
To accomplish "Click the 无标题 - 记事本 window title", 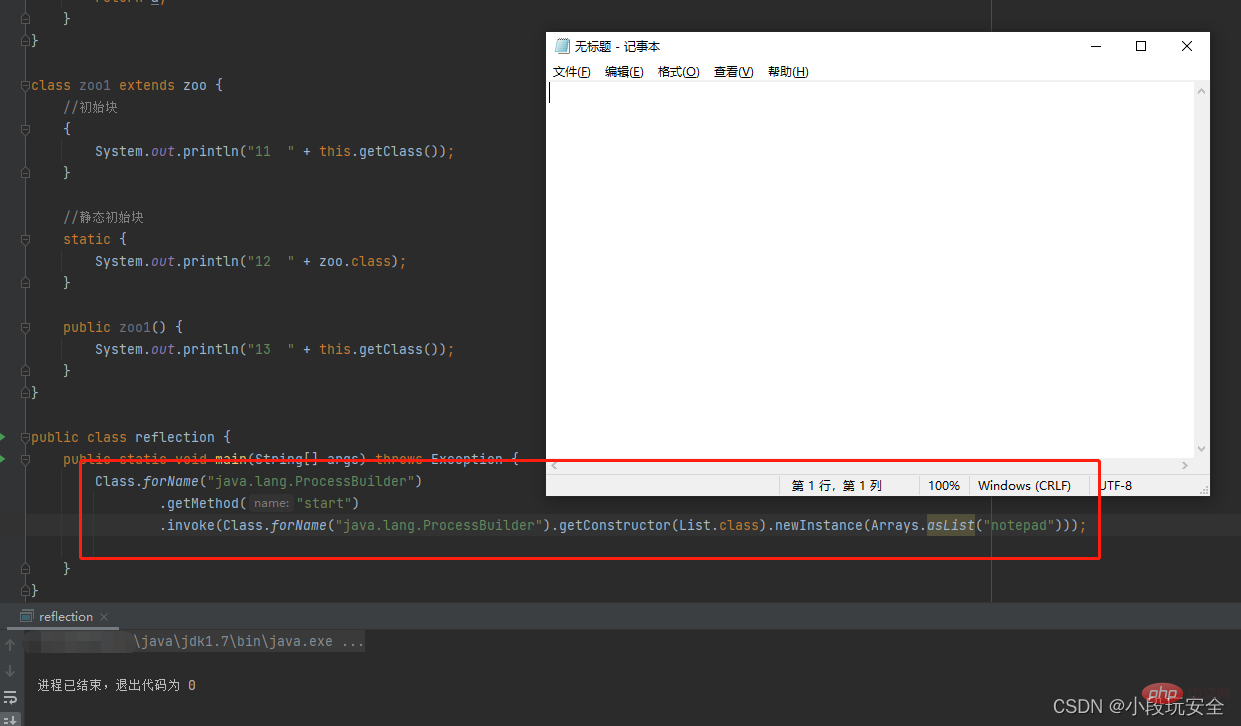I will point(617,46).
